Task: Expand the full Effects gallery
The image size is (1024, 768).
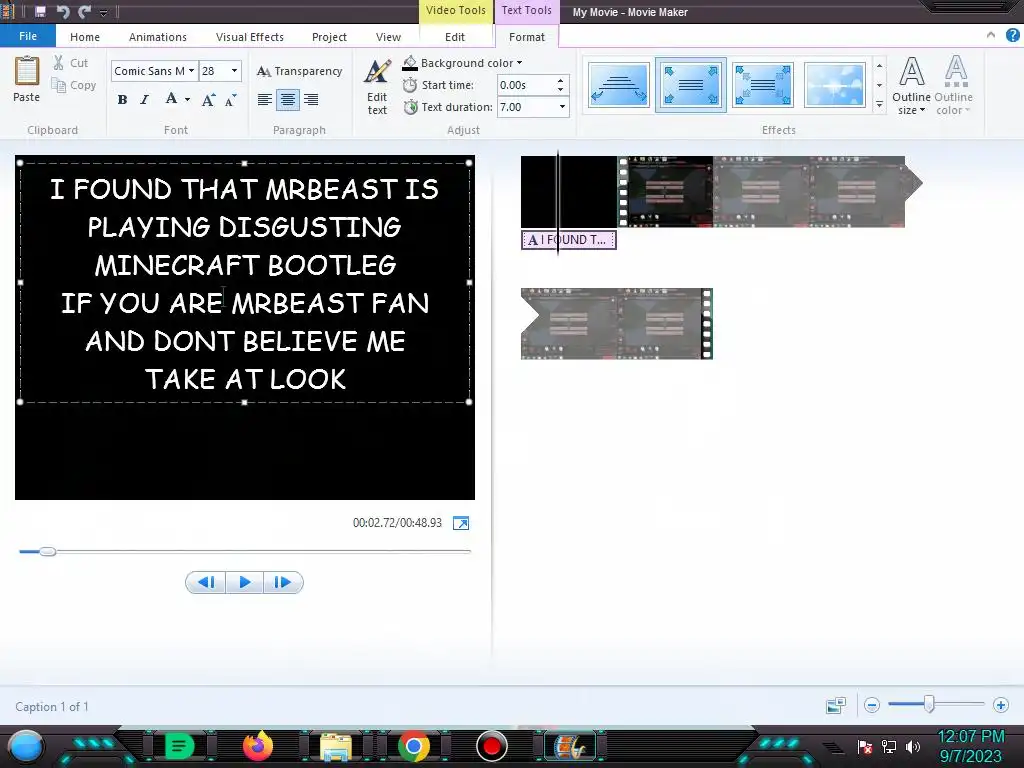Action: coord(880,104)
